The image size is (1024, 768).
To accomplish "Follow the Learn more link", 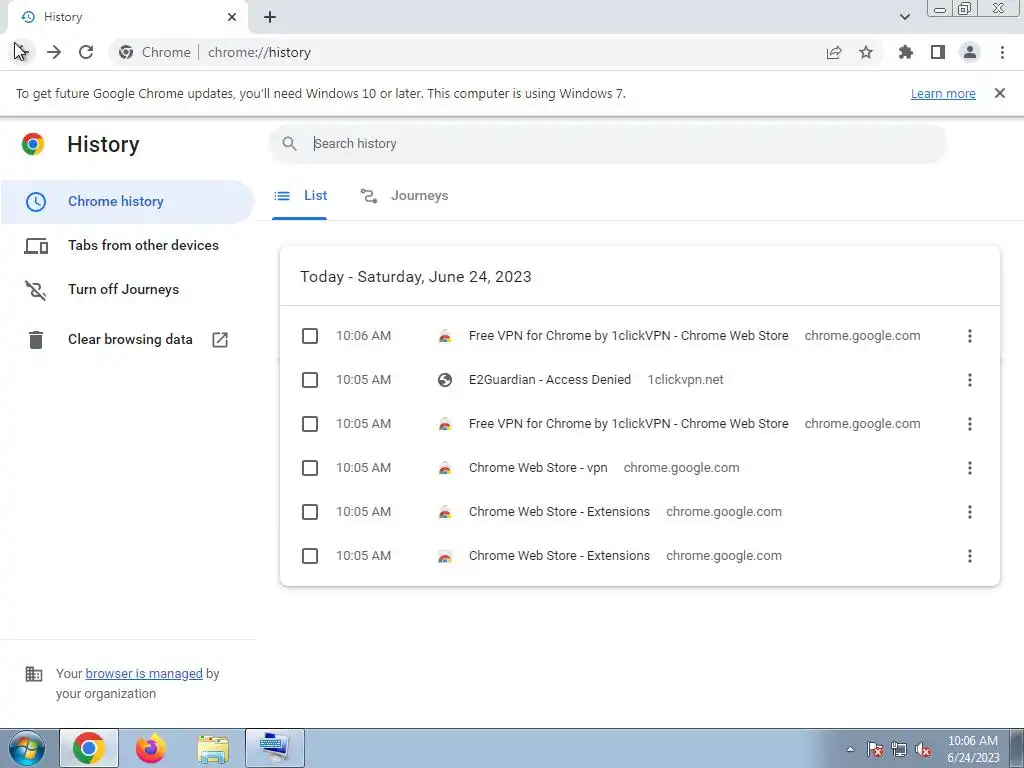I will pyautogui.click(x=943, y=94).
